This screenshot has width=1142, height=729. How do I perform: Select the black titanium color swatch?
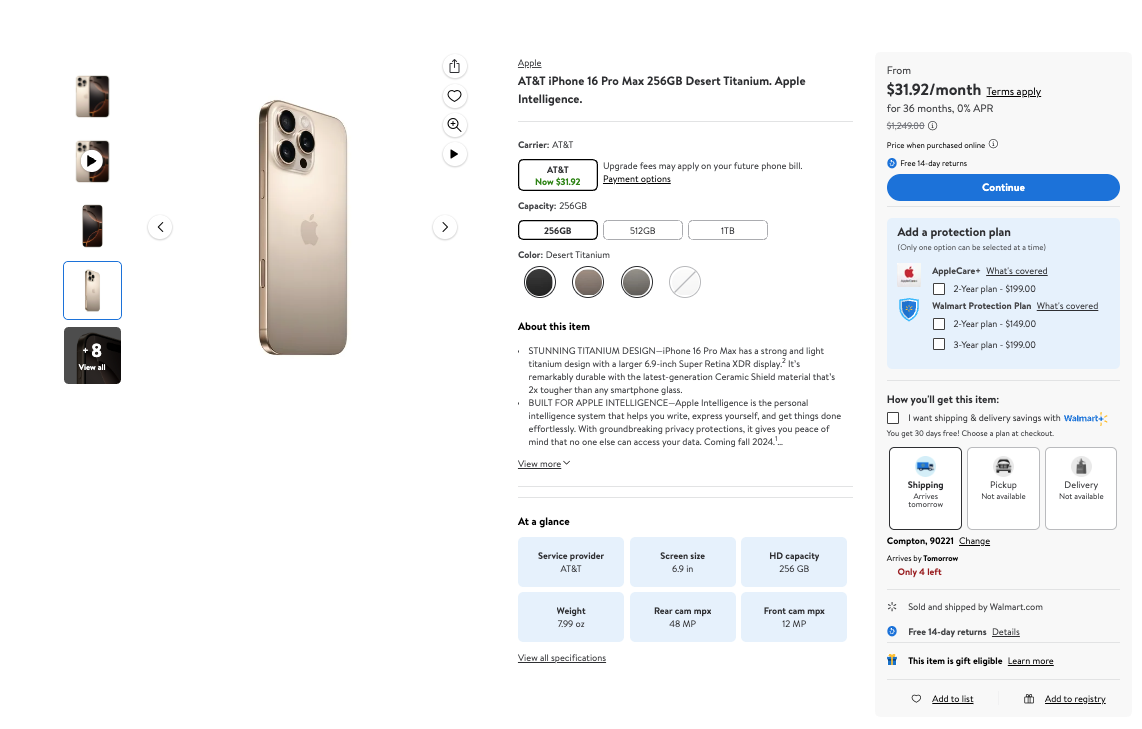[x=540, y=282]
